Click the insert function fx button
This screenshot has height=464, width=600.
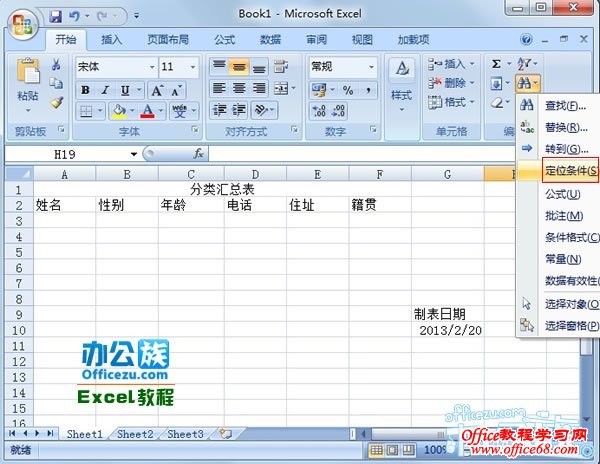[198, 154]
